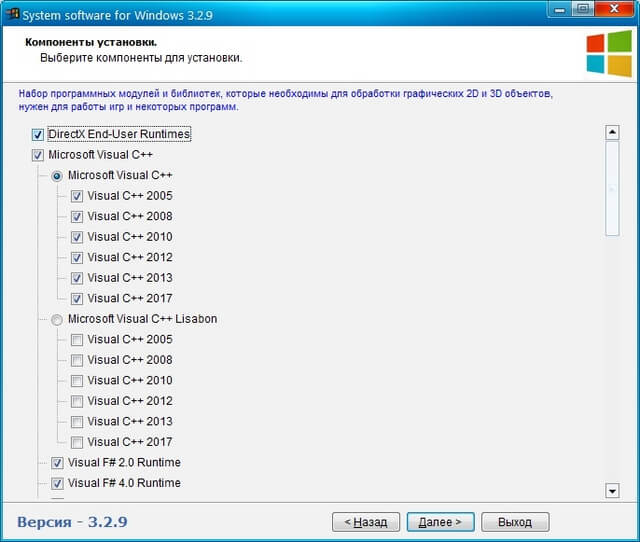Viewport: 640px width, 542px height.
Task: Click the scrollbar down arrow
Action: point(612,491)
